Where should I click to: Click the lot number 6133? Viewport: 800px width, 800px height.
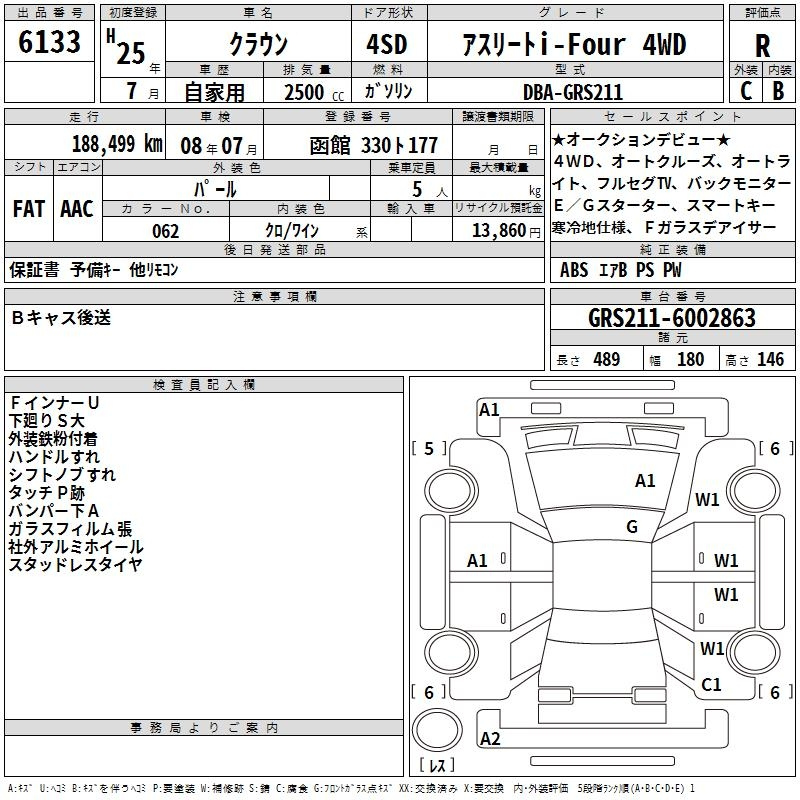point(50,43)
